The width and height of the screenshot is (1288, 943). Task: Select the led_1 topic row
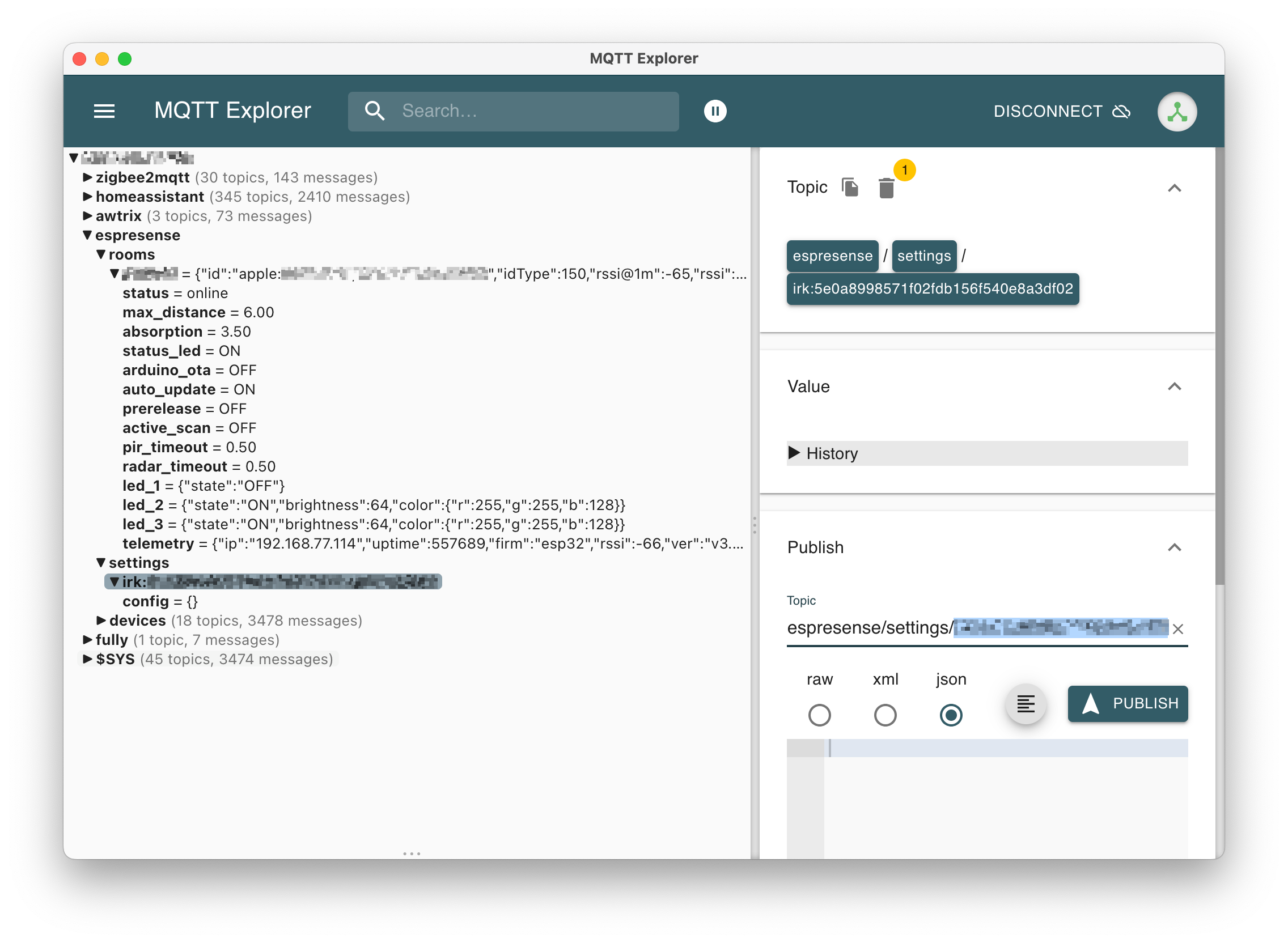[204, 486]
